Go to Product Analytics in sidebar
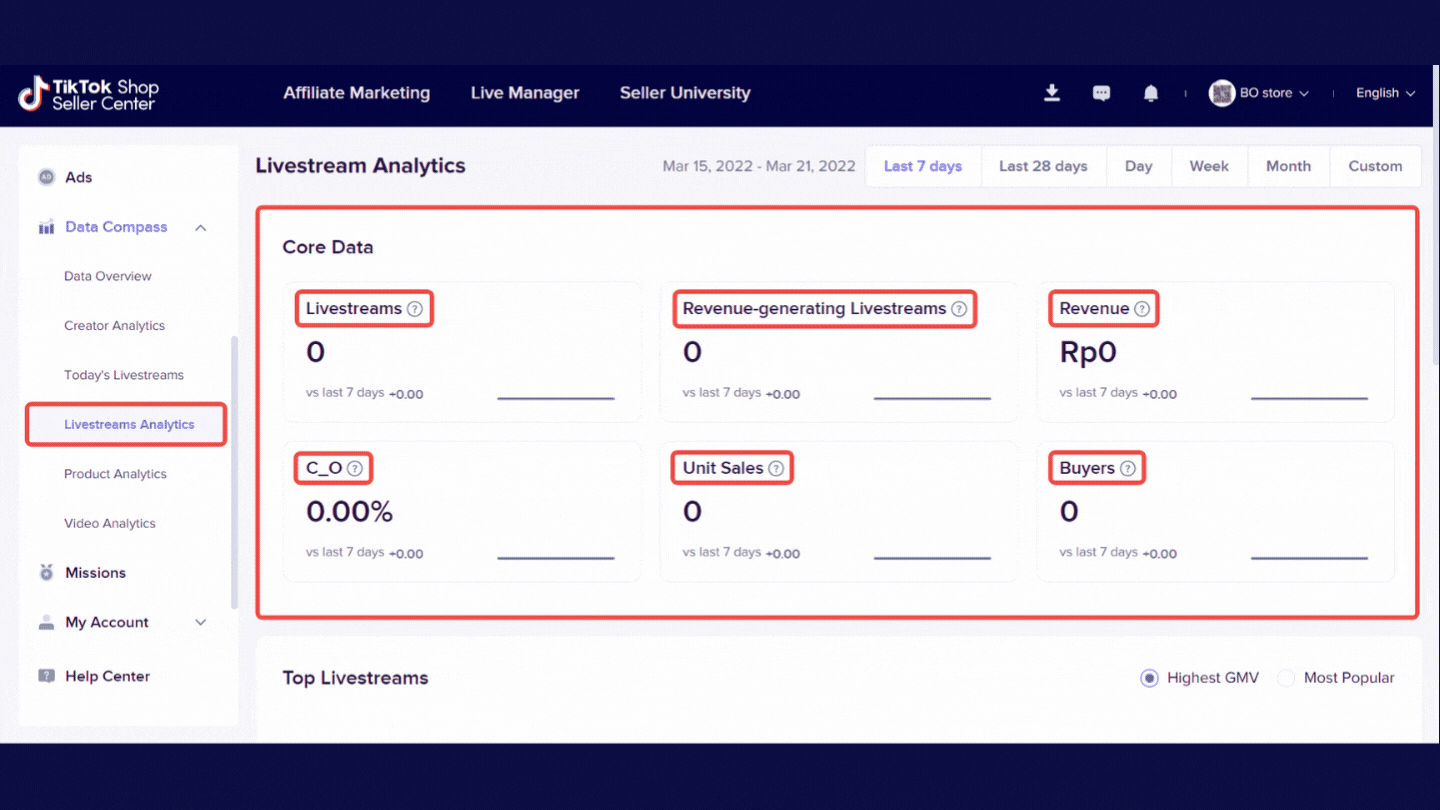The width and height of the screenshot is (1440, 810). (115, 474)
